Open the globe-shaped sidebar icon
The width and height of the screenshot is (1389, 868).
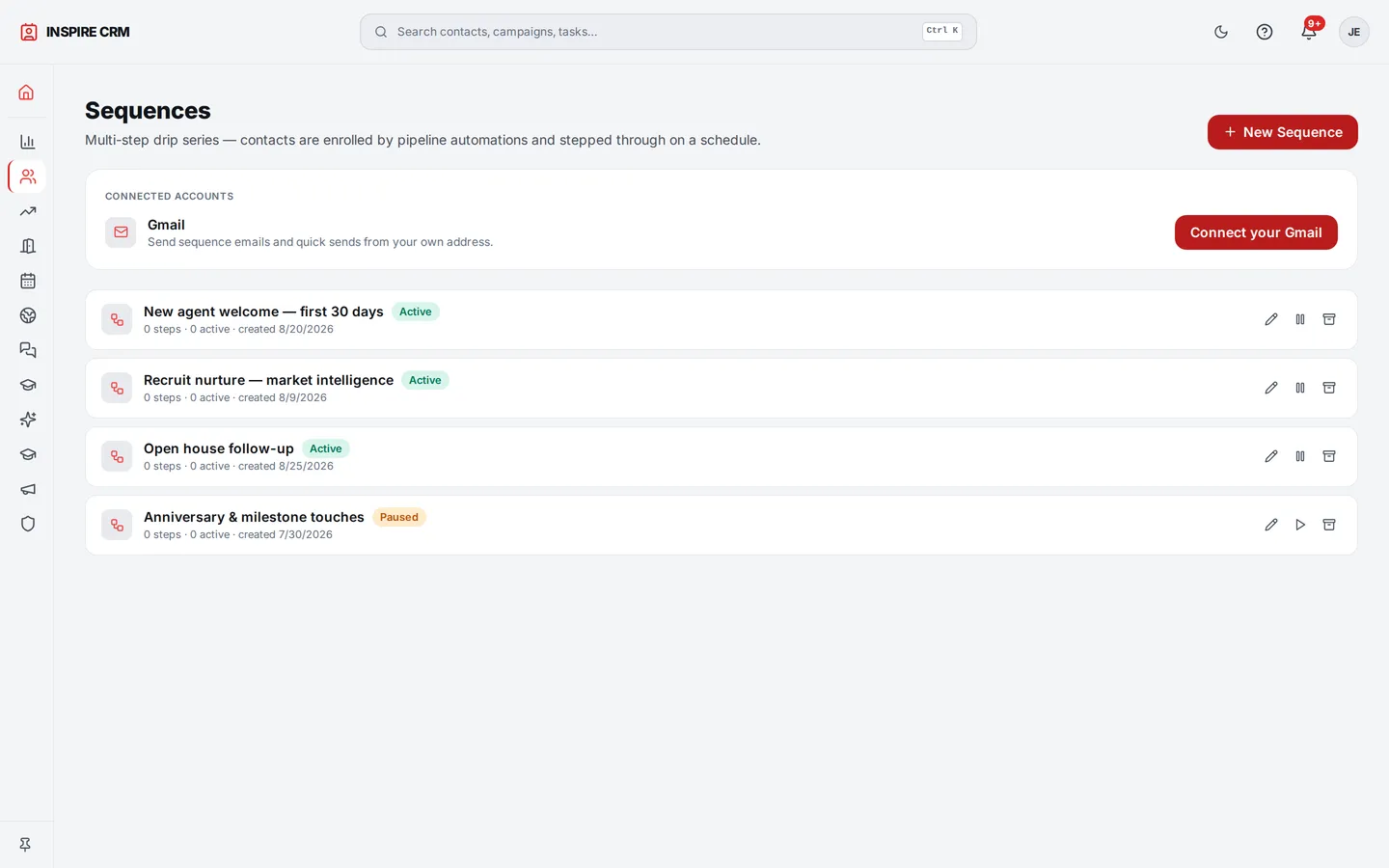pos(27,315)
